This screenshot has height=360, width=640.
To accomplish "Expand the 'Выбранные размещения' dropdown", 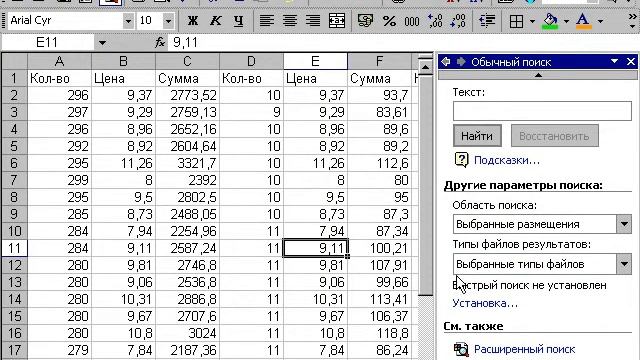I will pos(624,224).
